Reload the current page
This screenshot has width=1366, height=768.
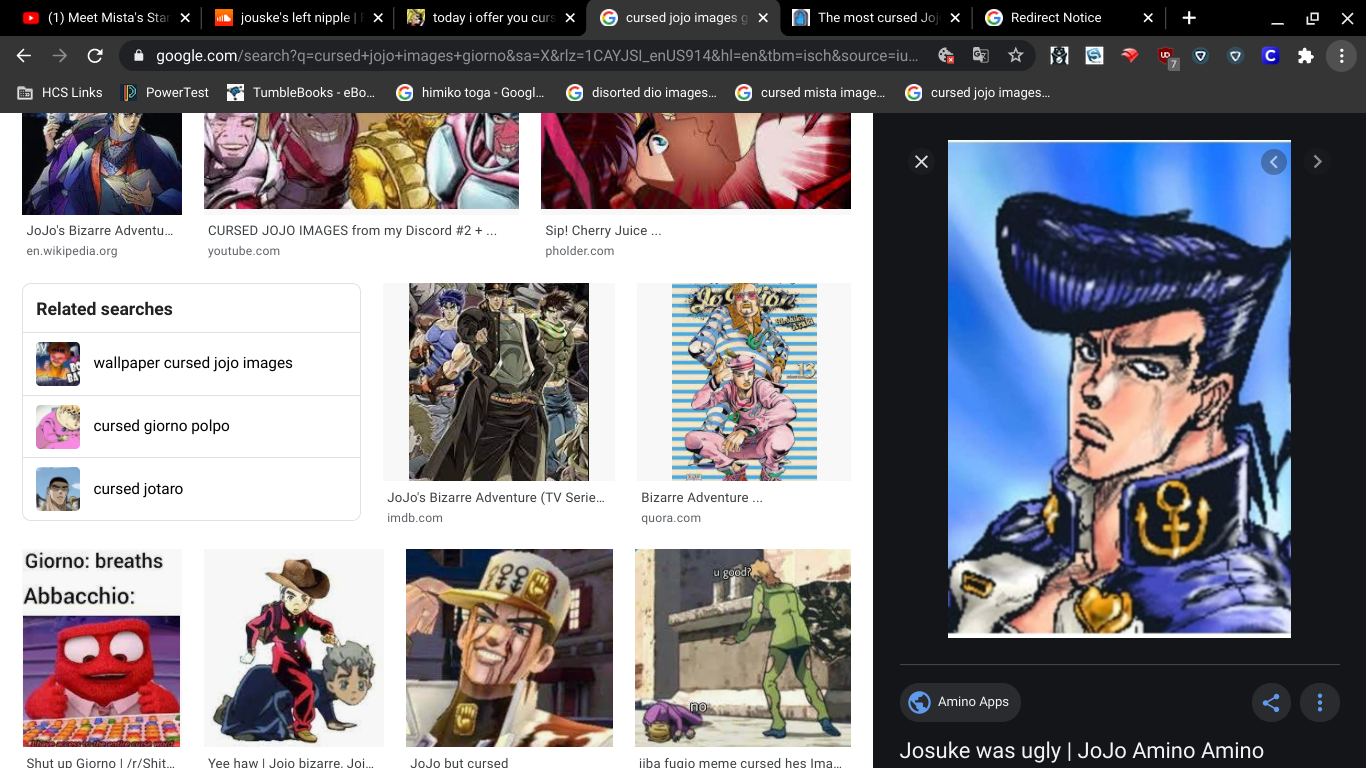(95, 56)
